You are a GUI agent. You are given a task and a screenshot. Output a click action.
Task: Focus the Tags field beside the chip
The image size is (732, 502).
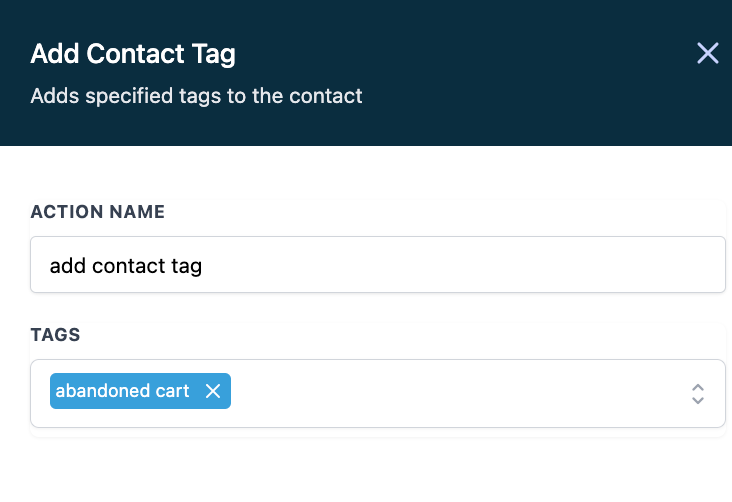click(x=450, y=393)
